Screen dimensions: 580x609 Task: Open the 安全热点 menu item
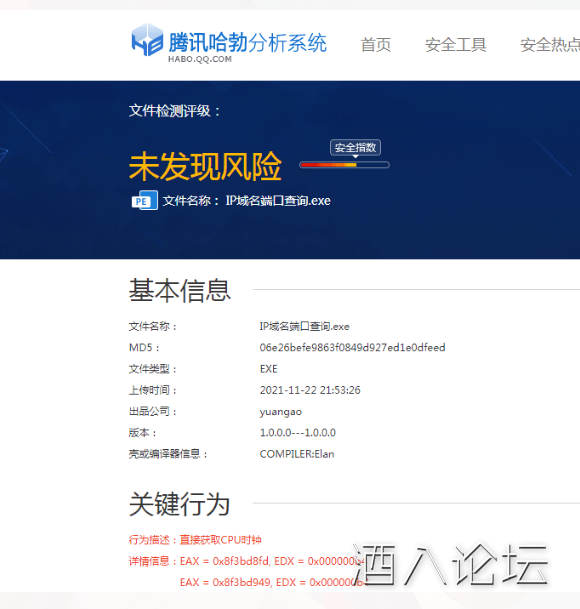tap(550, 45)
